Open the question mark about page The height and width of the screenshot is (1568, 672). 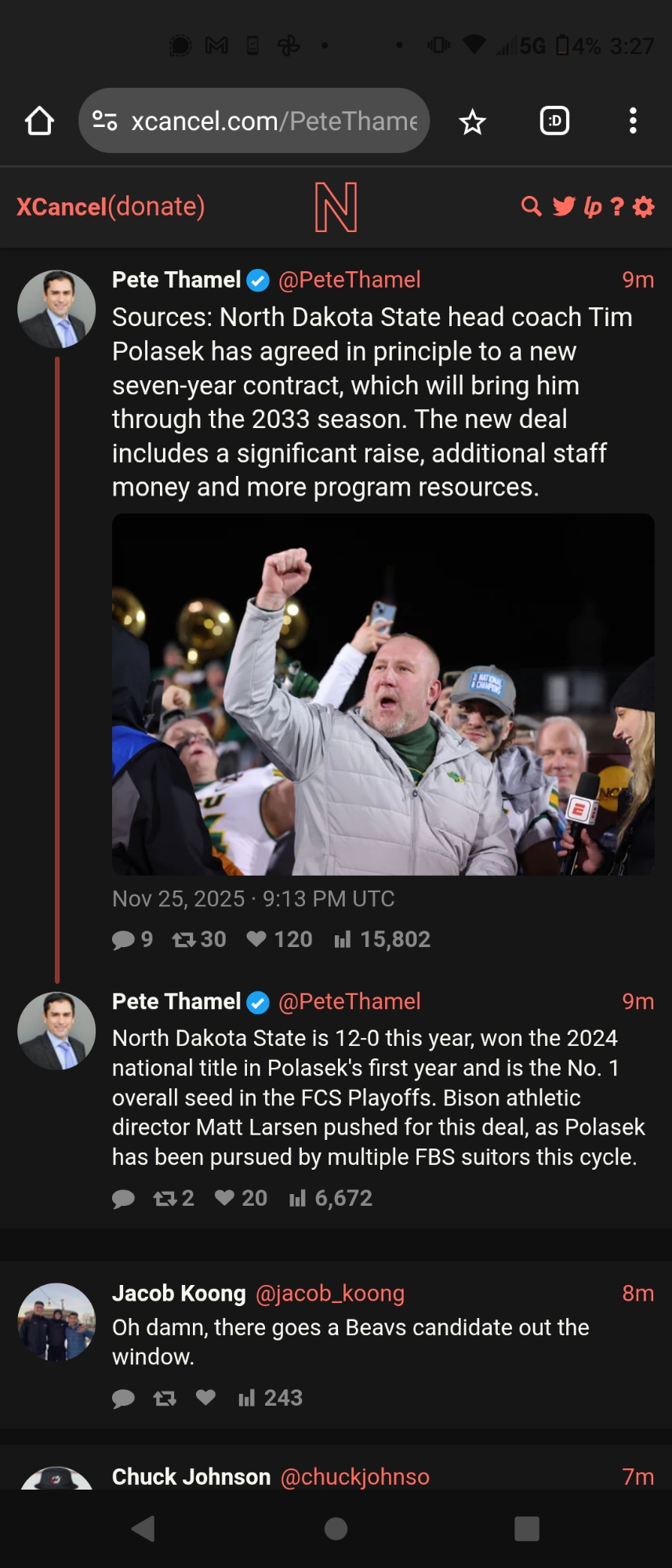618,206
